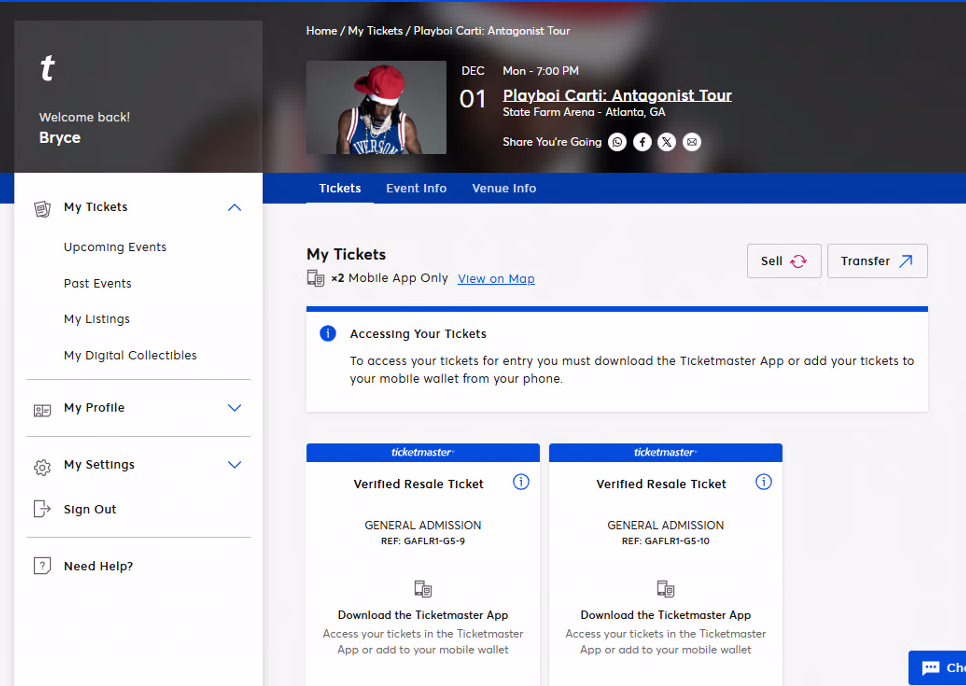The height and width of the screenshot is (686, 966).
Task: Click 'State Farm Arena - Atlanta, GA' text
Action: tap(583, 112)
